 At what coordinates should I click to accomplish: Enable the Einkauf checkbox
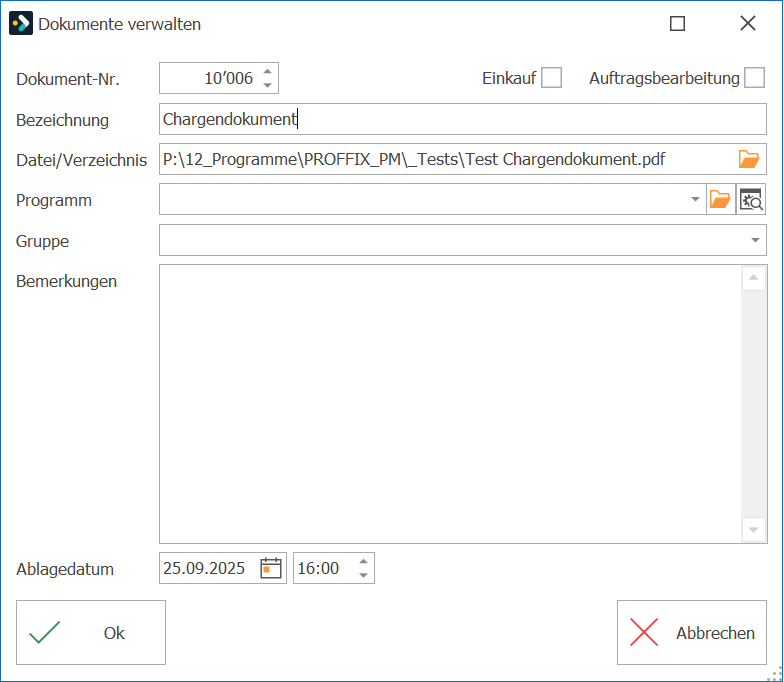point(552,78)
